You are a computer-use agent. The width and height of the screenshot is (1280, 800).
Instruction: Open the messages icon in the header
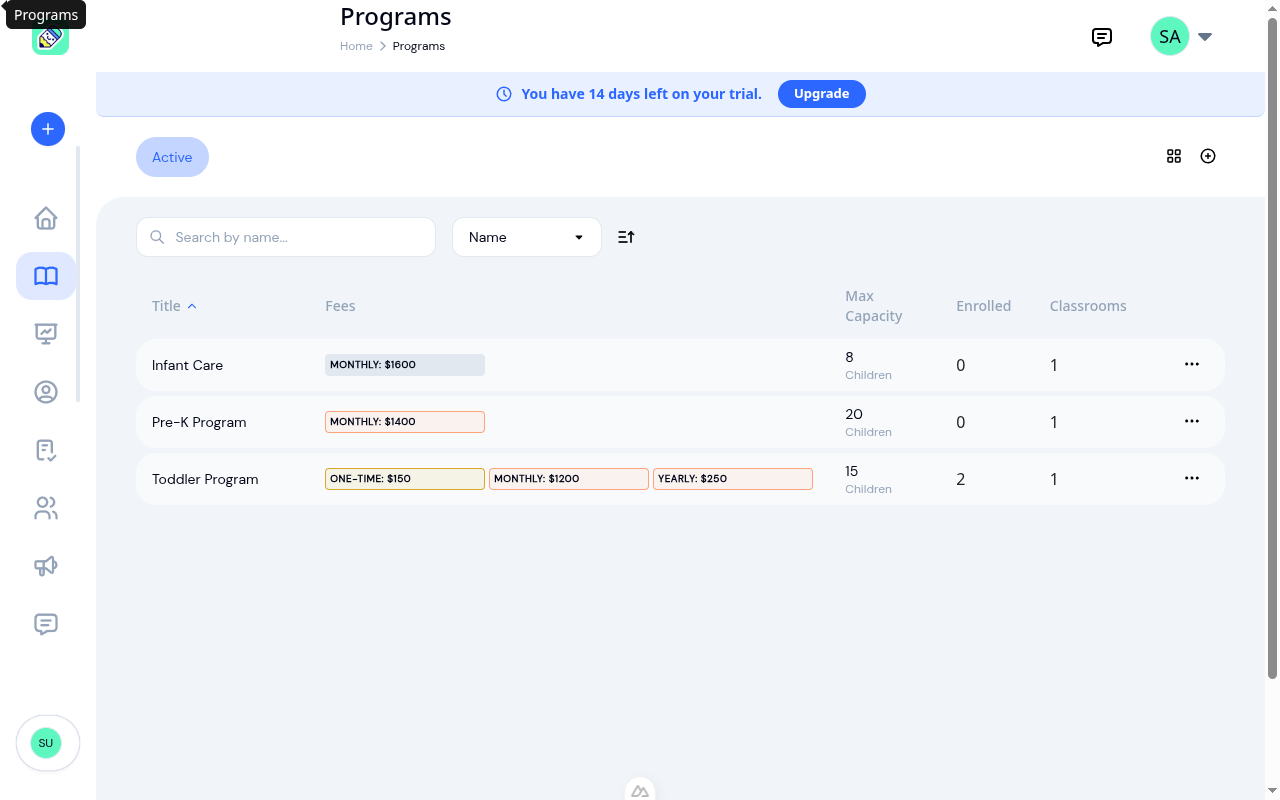coord(1102,37)
